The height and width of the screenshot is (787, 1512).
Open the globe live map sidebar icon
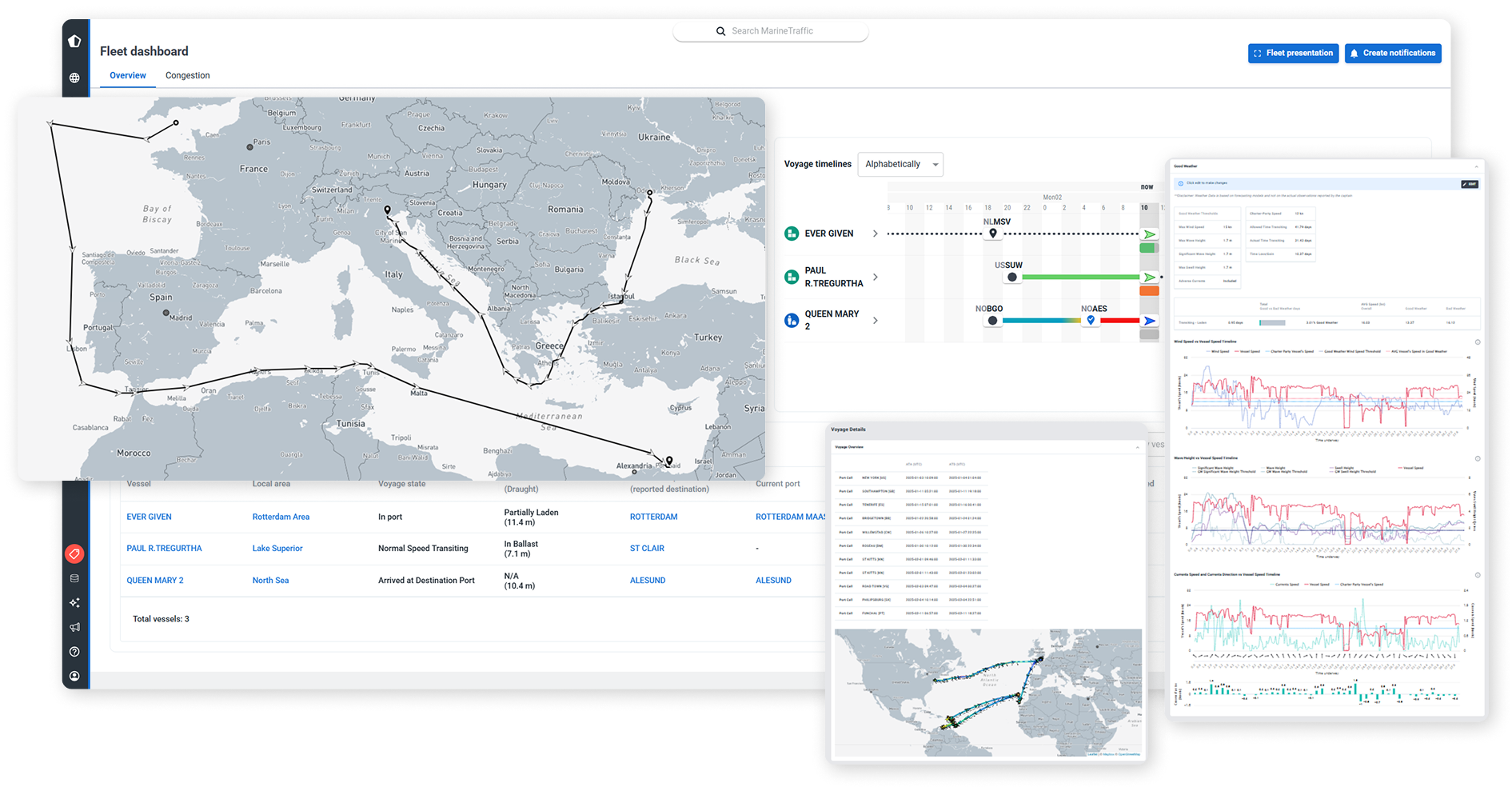point(74,78)
